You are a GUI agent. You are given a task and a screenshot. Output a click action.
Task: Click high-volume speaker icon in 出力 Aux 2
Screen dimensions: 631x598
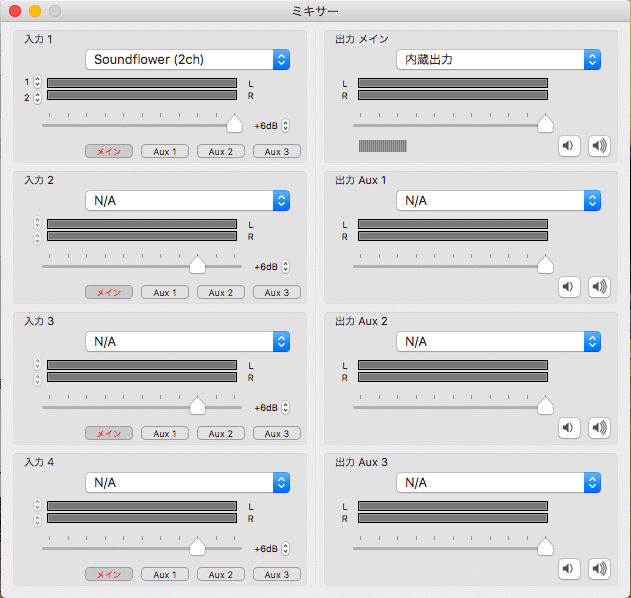click(x=599, y=427)
